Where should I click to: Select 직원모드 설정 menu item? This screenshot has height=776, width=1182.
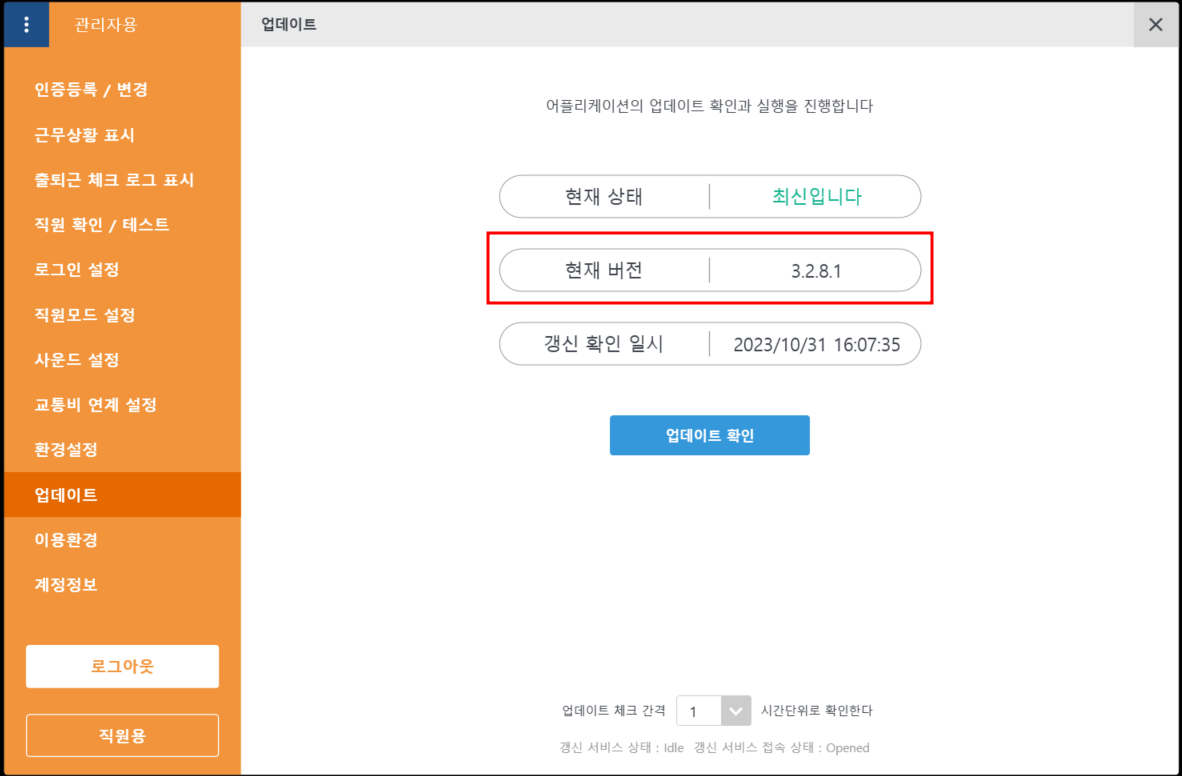(84, 315)
